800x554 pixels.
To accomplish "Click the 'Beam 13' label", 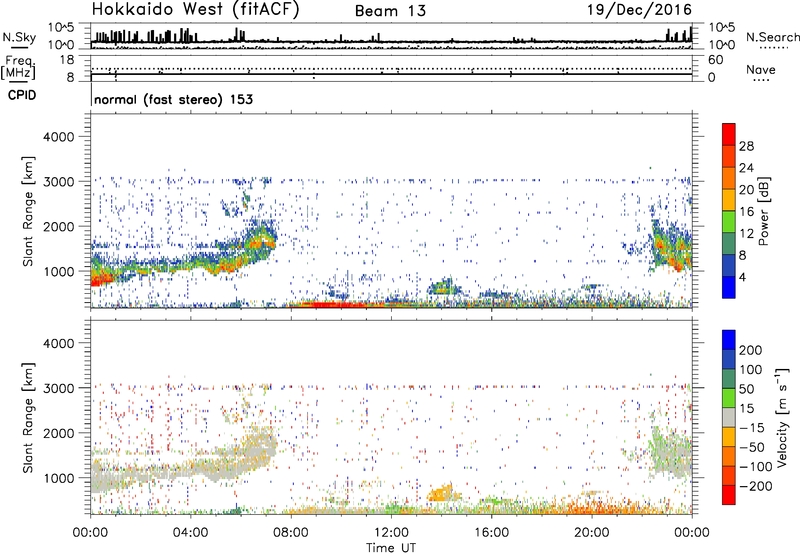I will click(390, 11).
